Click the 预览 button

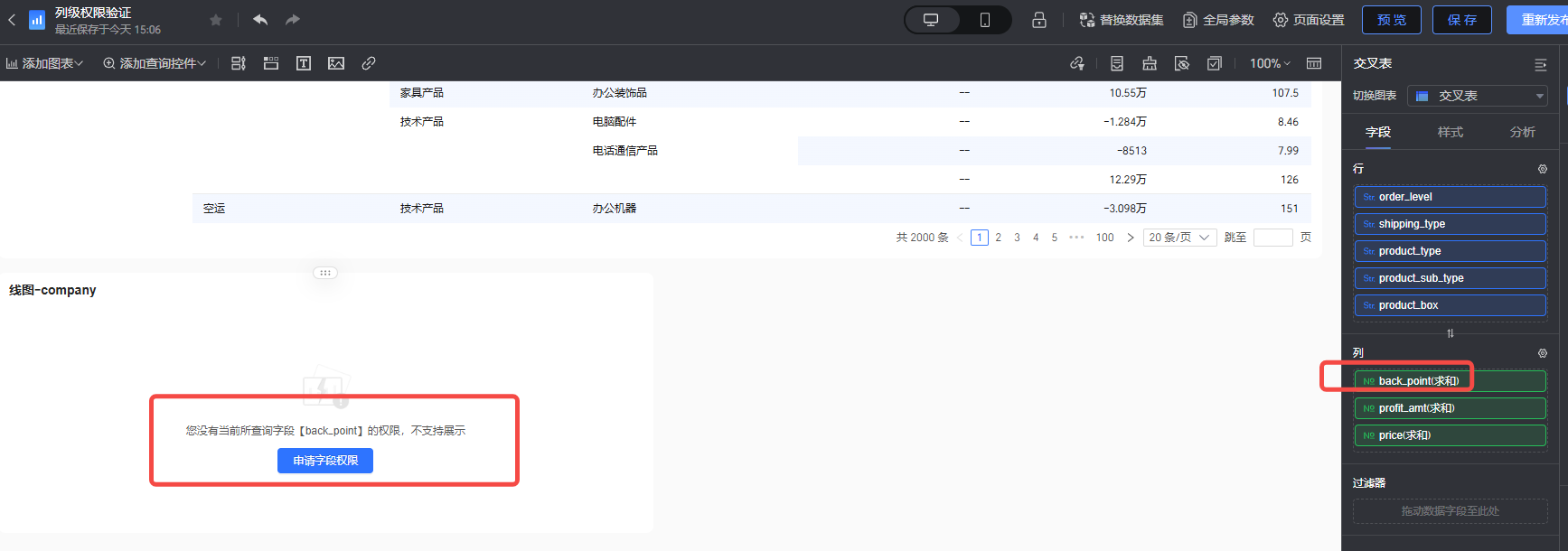pyautogui.click(x=1392, y=20)
